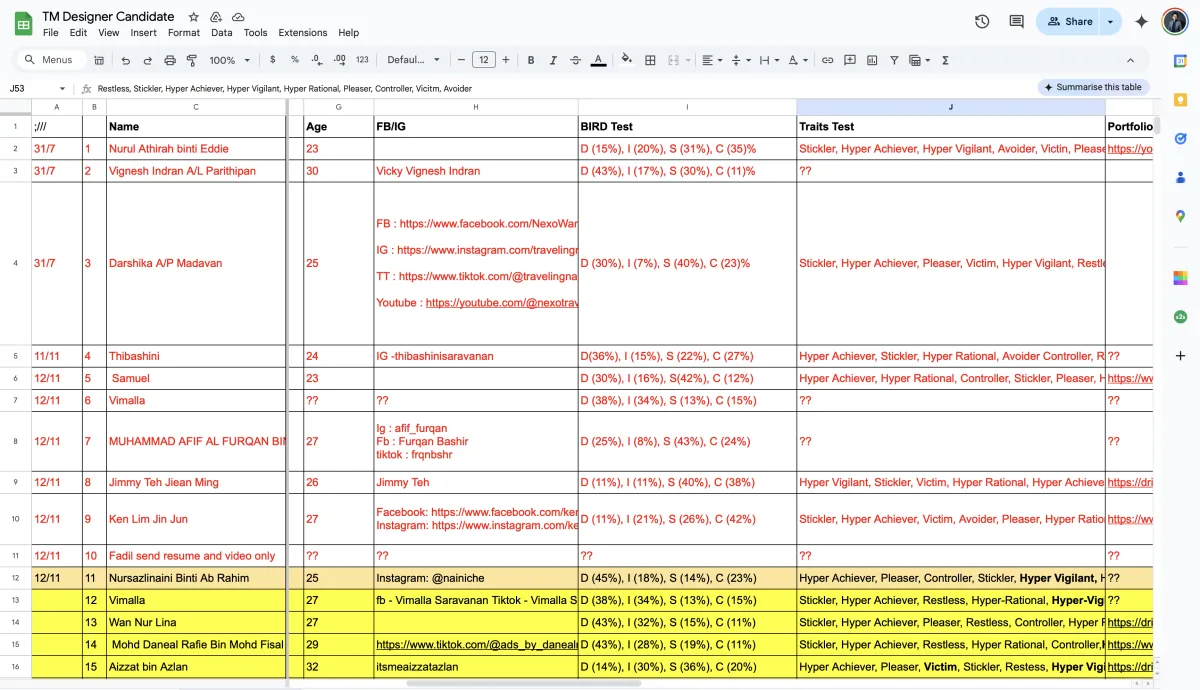The width and height of the screenshot is (1200, 690).
Task: Open the text colour picker
Action: (x=598, y=60)
